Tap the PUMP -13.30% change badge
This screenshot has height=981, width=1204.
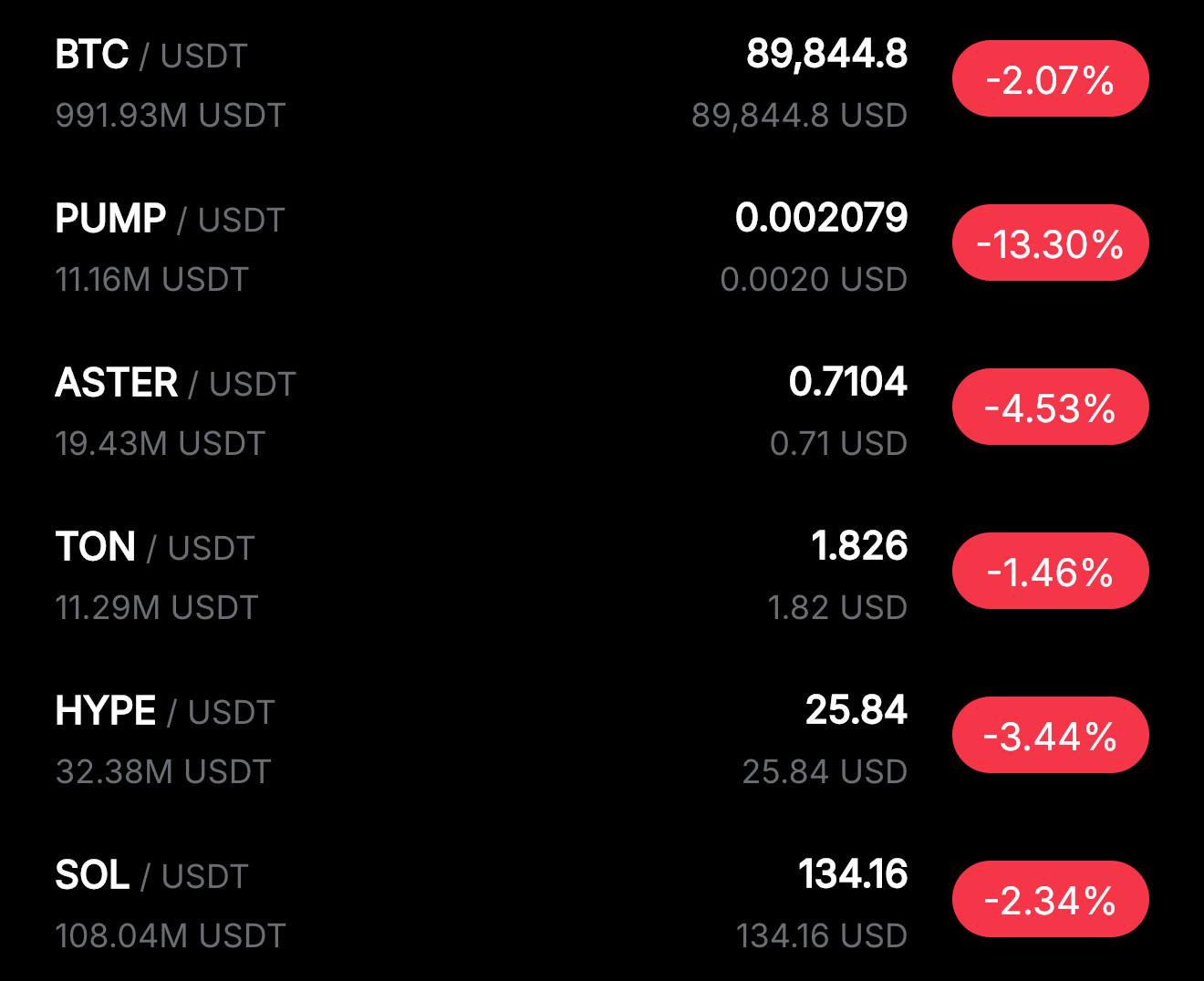coord(1050,243)
